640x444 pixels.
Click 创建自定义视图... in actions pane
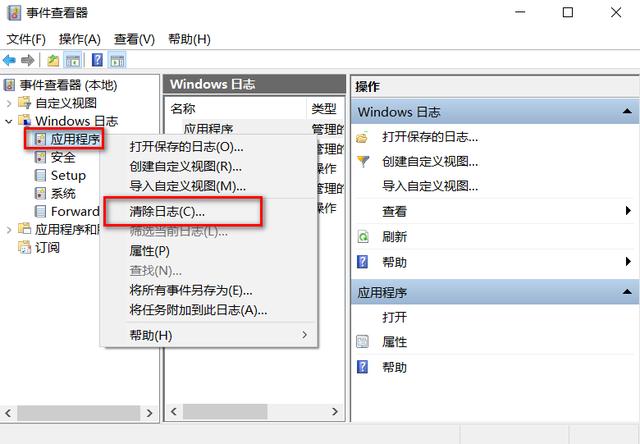coord(430,162)
